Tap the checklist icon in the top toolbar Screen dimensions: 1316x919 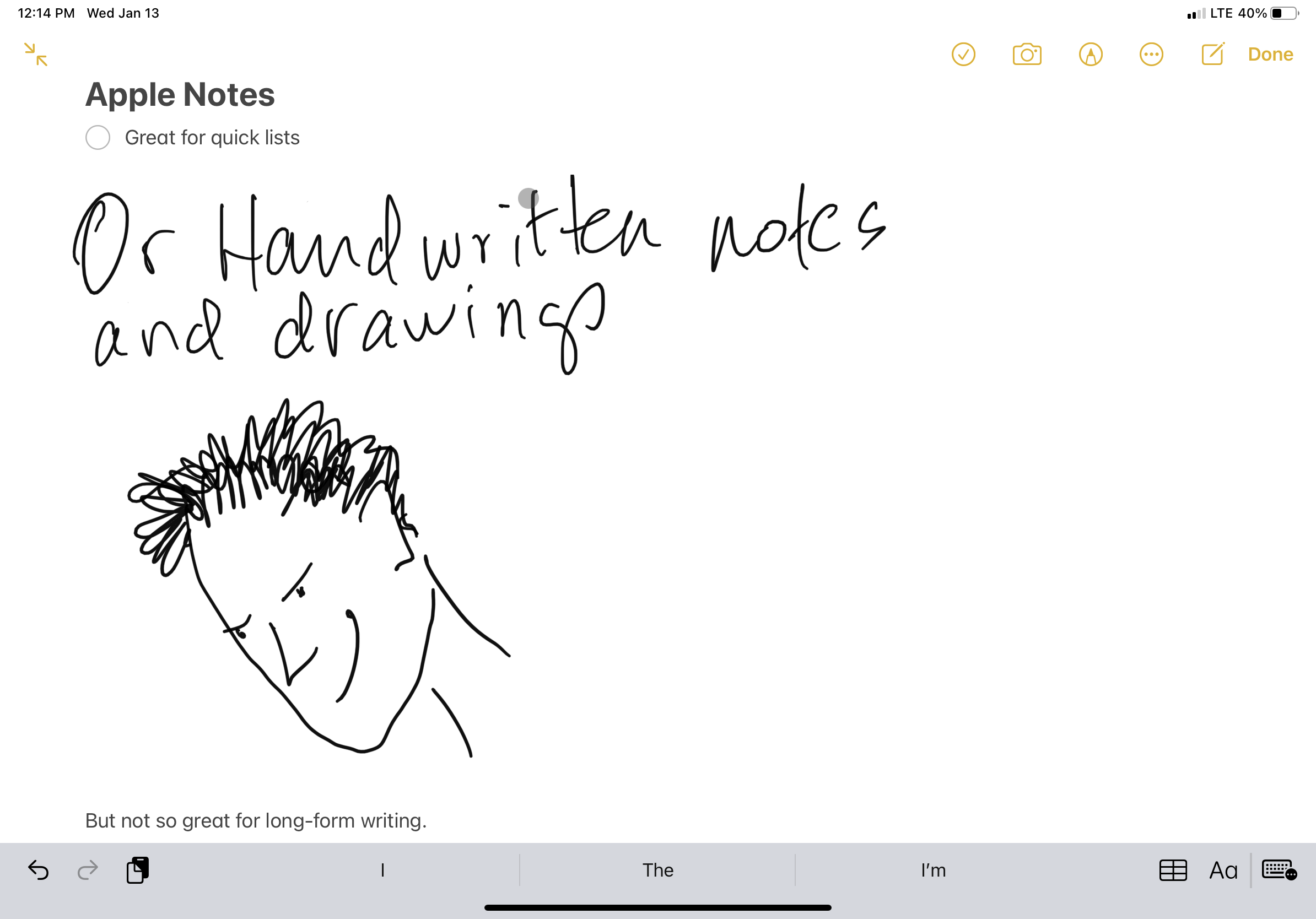pos(963,55)
